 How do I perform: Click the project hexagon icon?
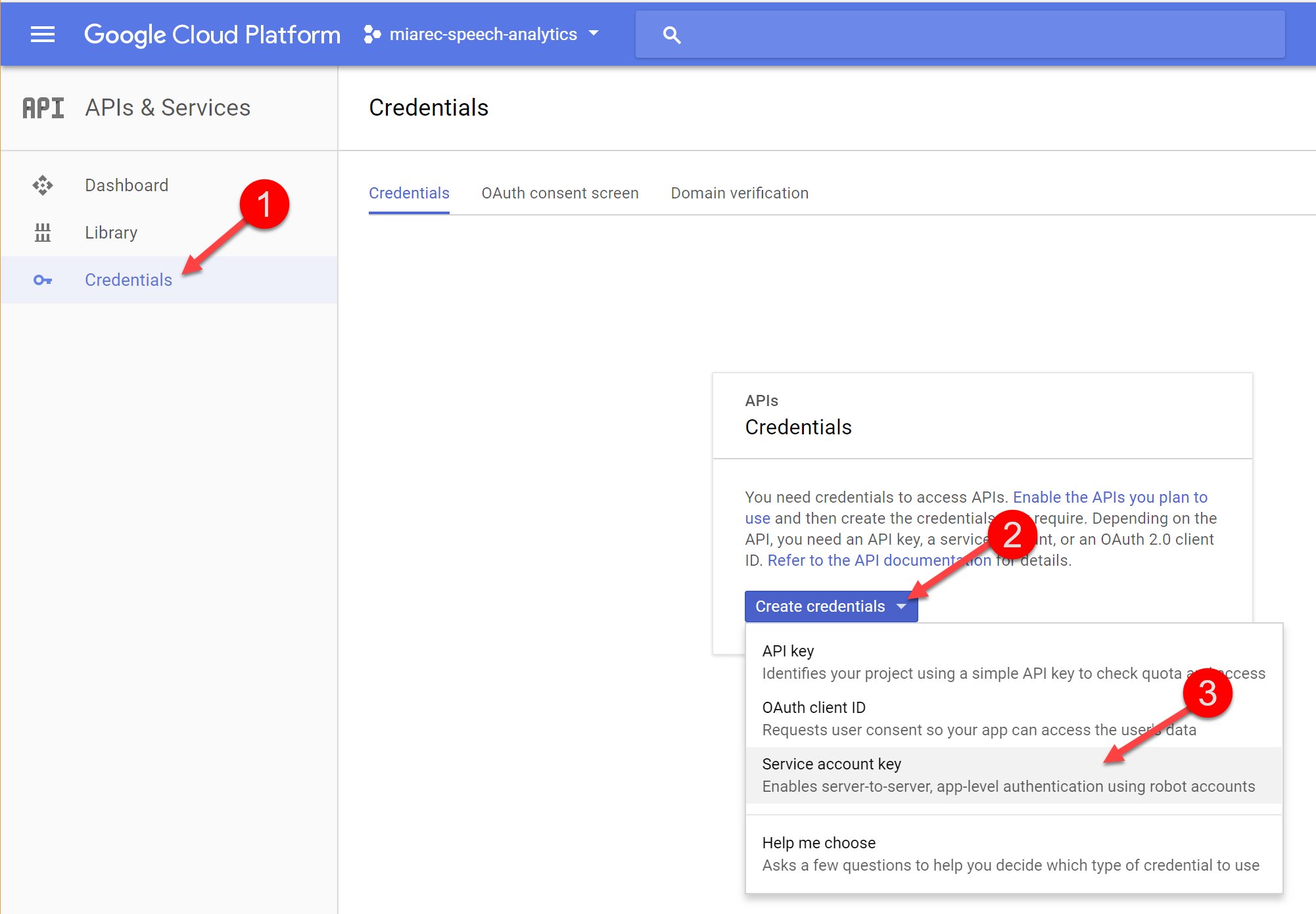(x=372, y=34)
